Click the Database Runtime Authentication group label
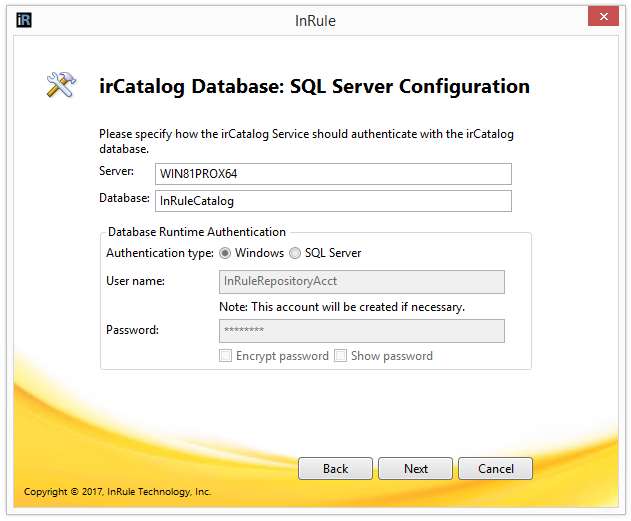Screen dimensions: 631x521 coord(197,232)
